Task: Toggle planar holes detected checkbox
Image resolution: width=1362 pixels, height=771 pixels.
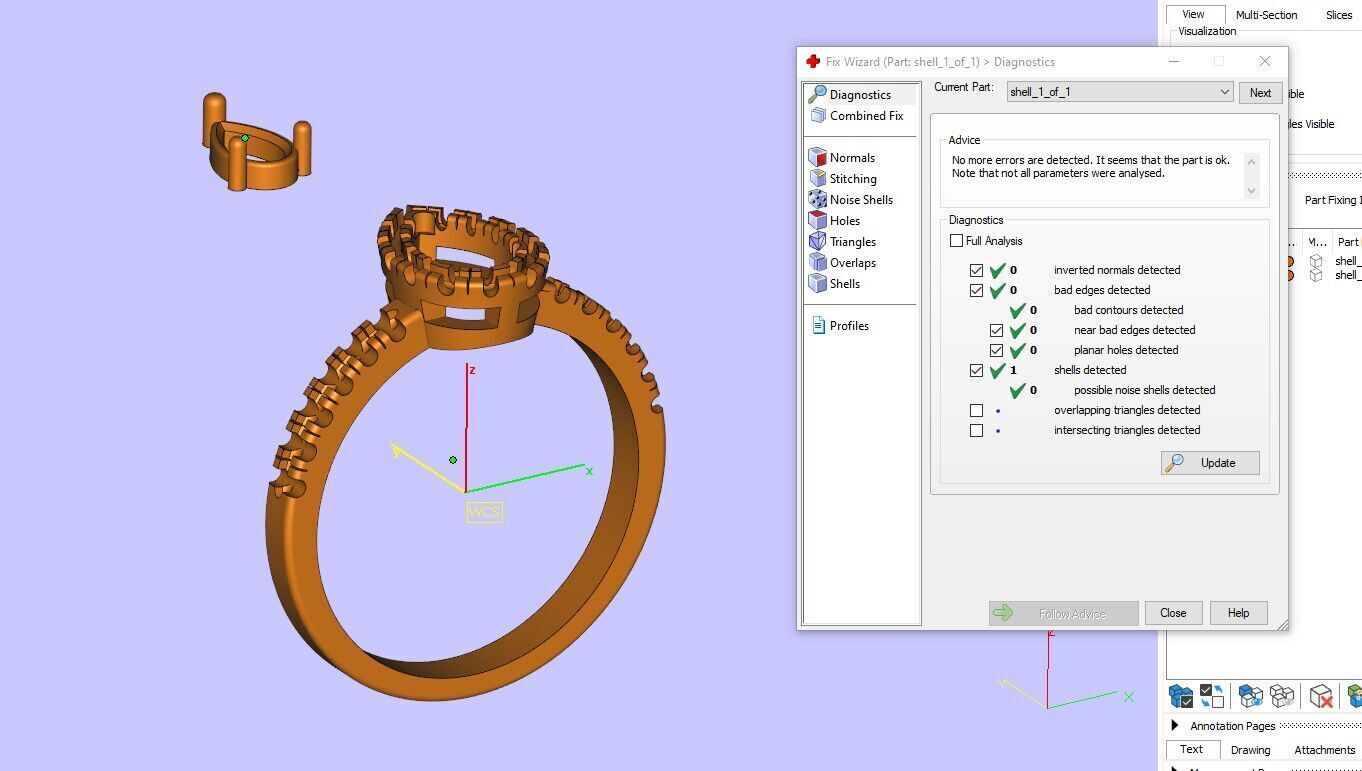Action: point(996,350)
